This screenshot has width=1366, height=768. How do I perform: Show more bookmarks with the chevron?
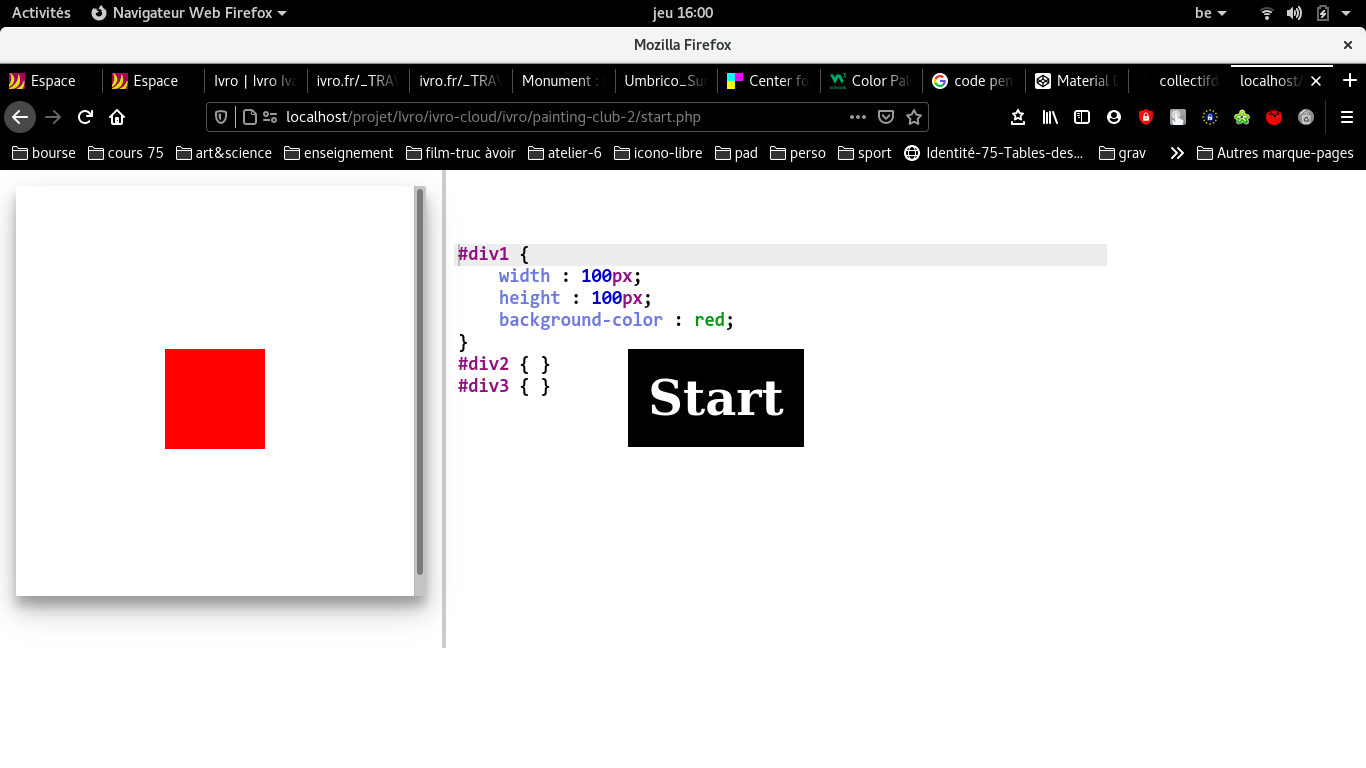[x=1177, y=153]
